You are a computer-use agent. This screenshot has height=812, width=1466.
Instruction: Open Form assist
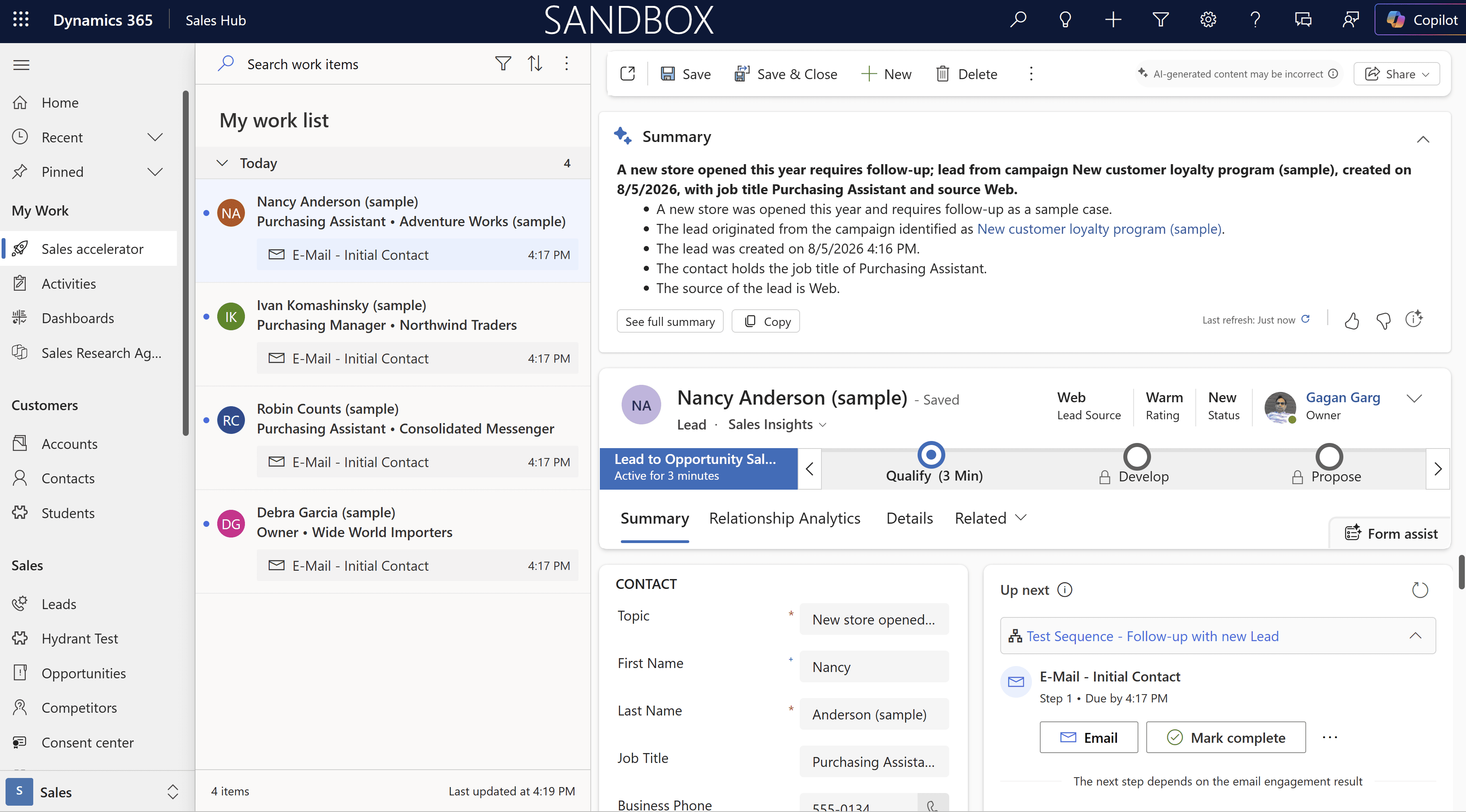coord(1391,533)
